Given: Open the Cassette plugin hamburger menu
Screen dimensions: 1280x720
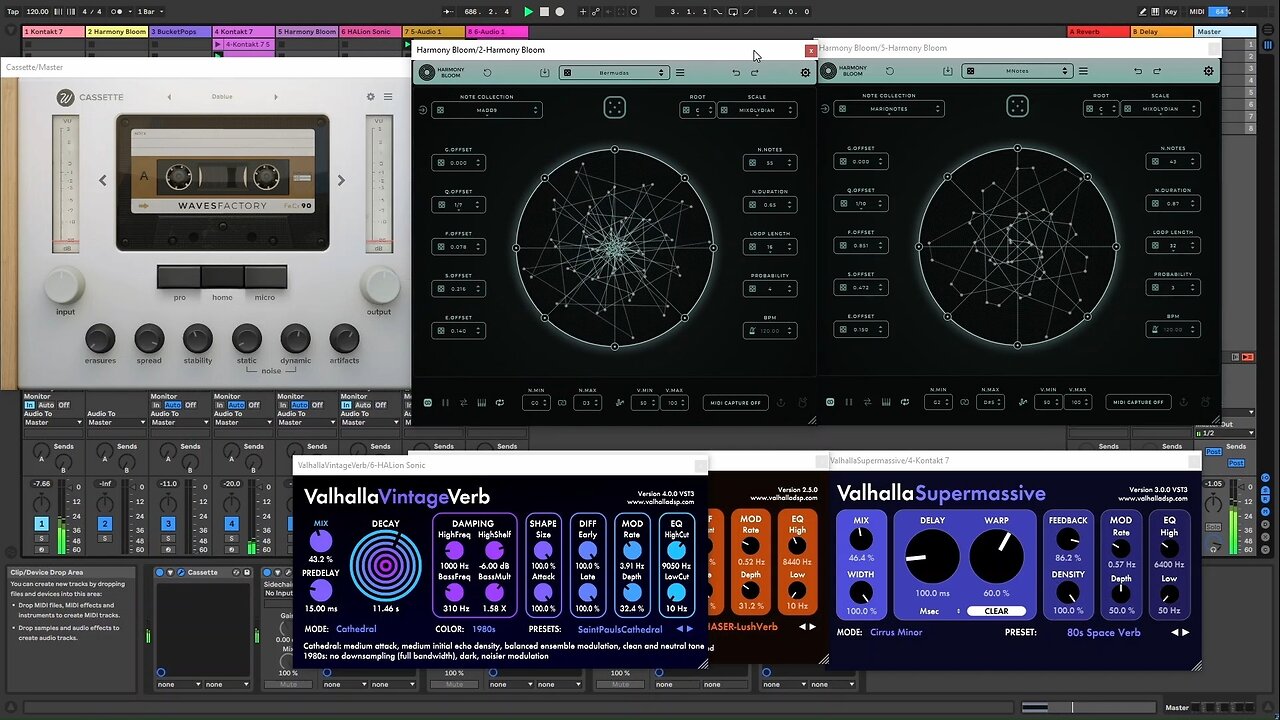Looking at the screenshot, I should [x=388, y=97].
